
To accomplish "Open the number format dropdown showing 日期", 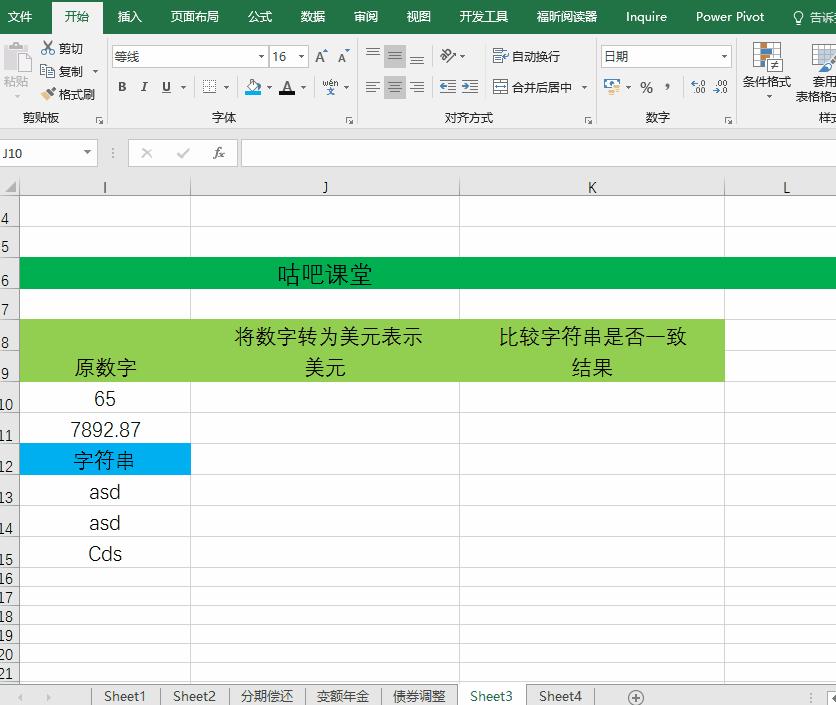I will (724, 55).
